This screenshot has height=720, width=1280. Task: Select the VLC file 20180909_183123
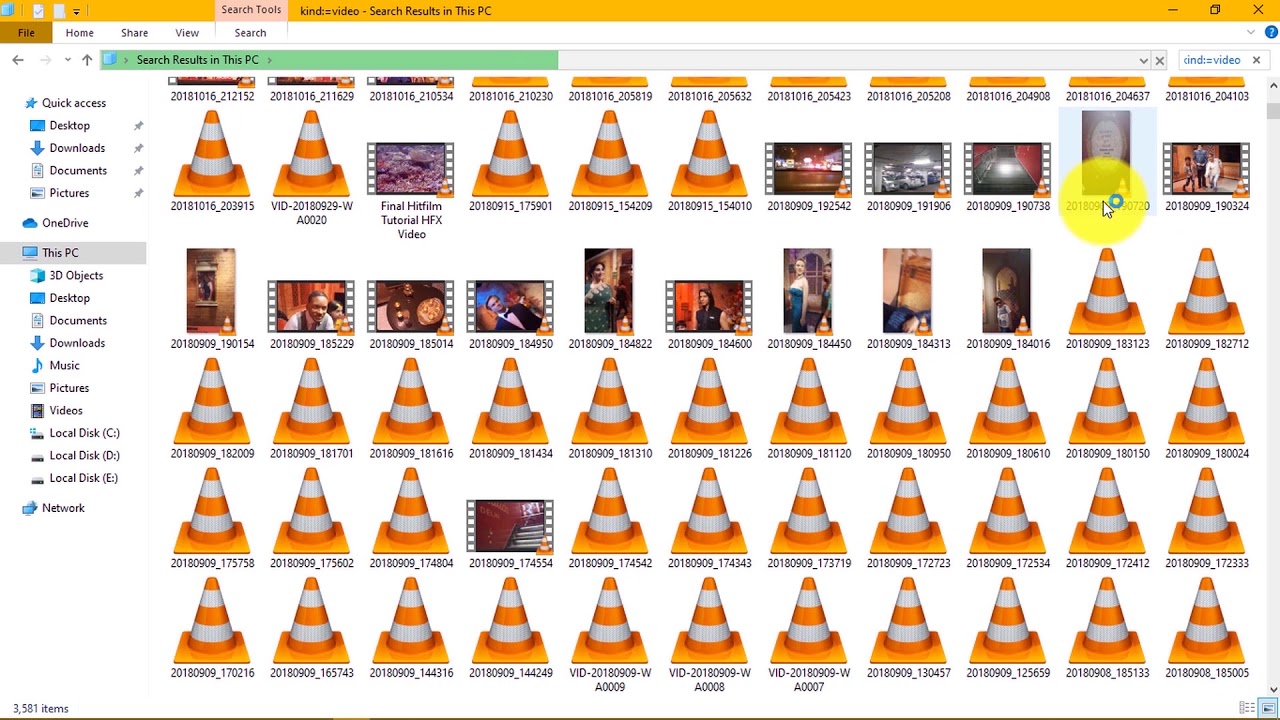pos(1107,299)
